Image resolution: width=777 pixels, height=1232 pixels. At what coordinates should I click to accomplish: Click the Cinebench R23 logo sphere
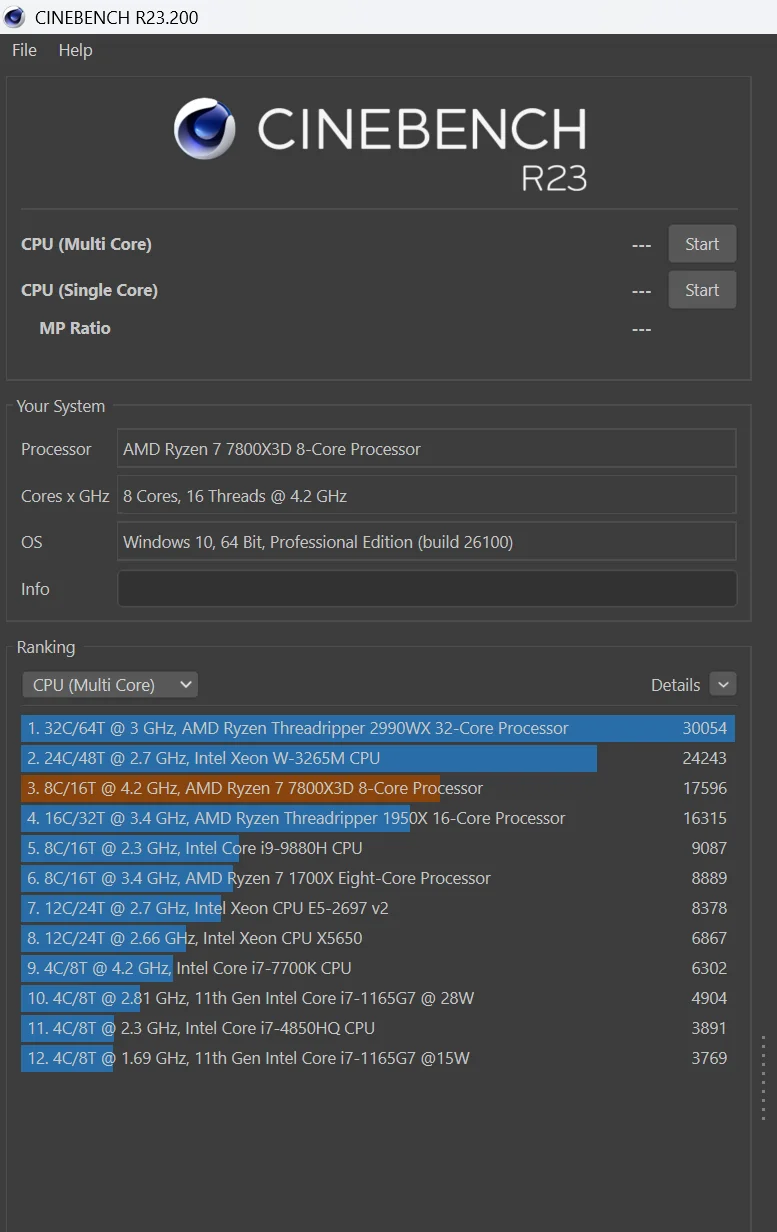(205, 129)
